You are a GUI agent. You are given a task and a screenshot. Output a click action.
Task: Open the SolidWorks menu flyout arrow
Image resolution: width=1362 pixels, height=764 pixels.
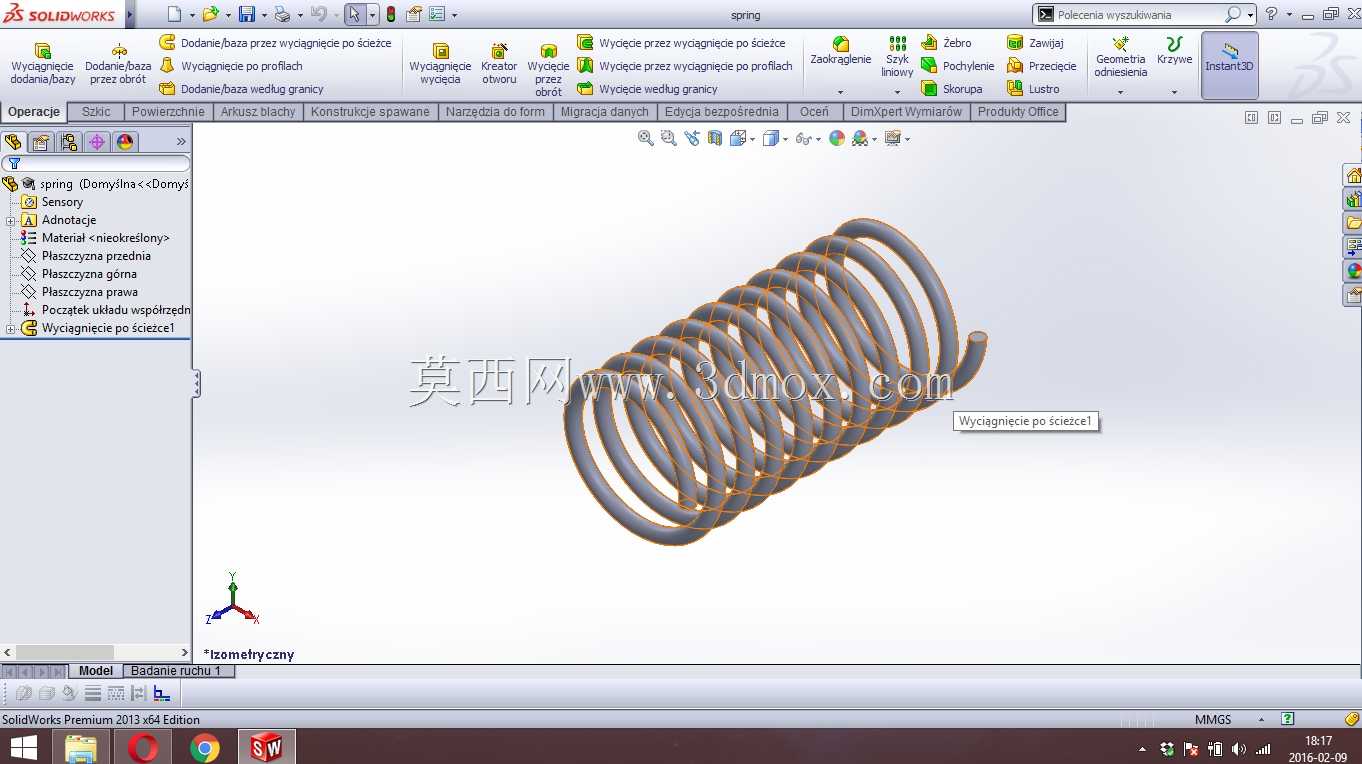tap(130, 14)
